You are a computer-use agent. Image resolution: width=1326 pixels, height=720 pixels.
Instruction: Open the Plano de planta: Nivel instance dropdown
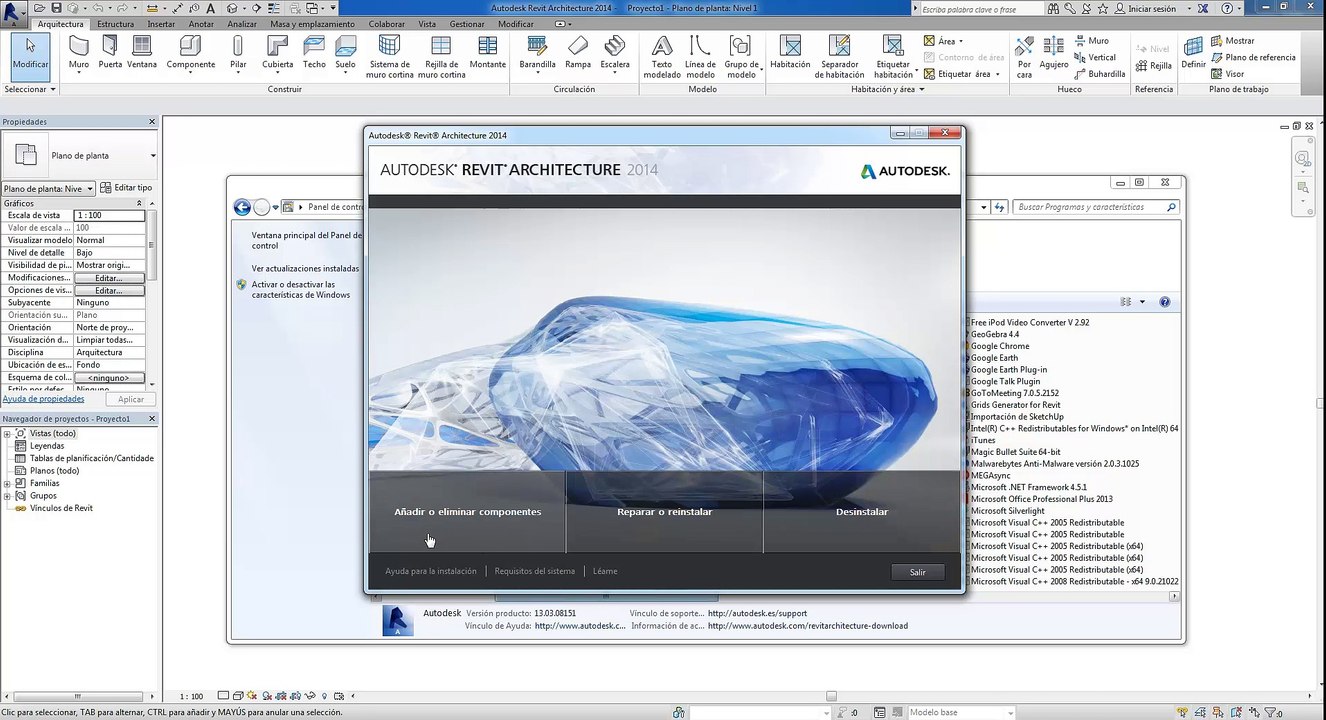point(49,188)
